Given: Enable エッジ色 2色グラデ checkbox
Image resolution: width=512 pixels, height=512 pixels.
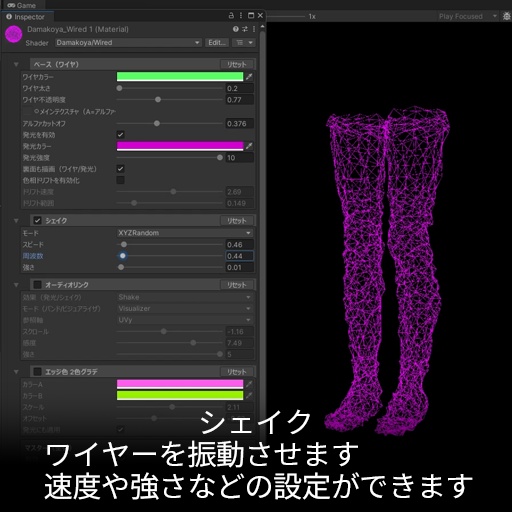Looking at the screenshot, I should pyautogui.click(x=37, y=371).
